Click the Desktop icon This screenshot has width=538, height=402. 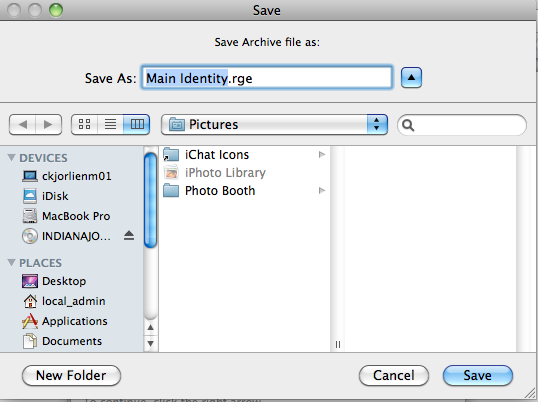tap(30, 281)
